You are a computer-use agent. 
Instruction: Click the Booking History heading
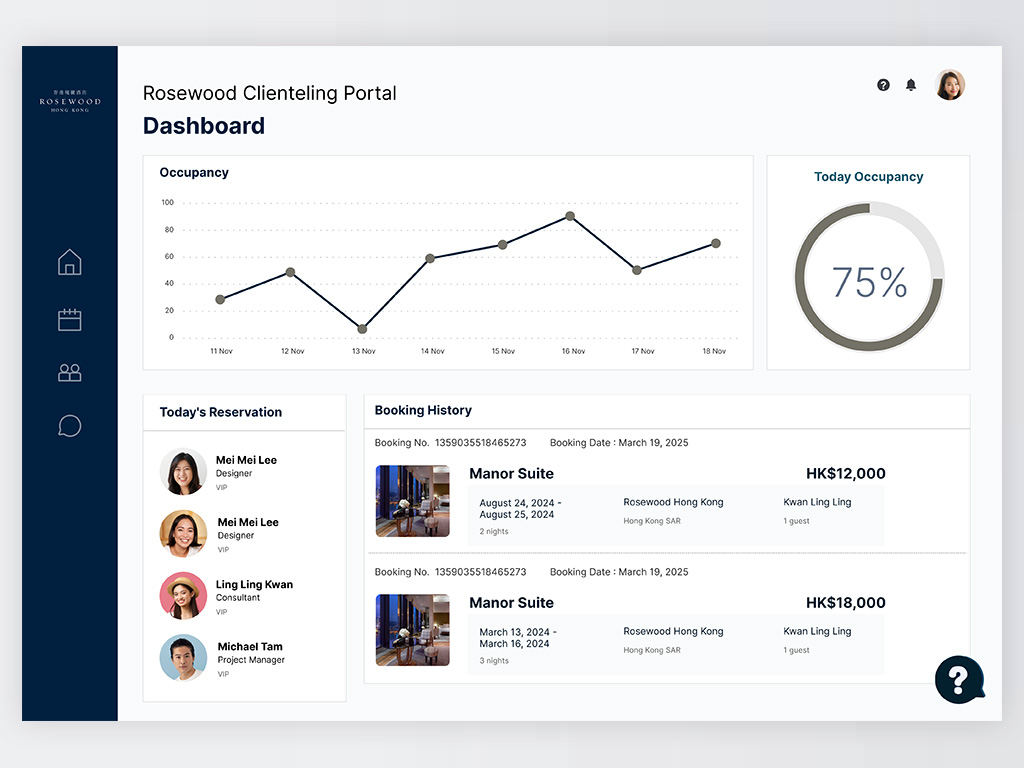tap(423, 410)
